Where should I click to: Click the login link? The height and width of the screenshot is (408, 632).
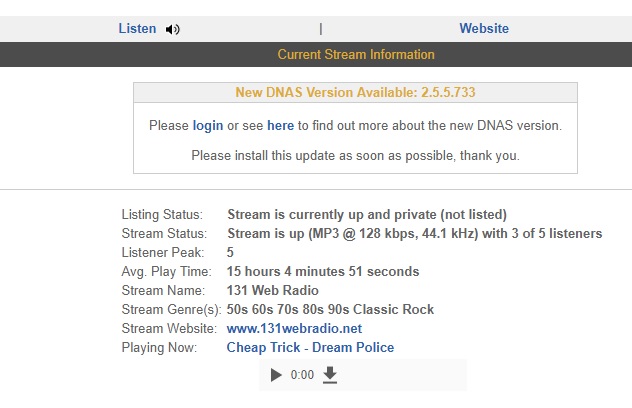[x=208, y=126]
